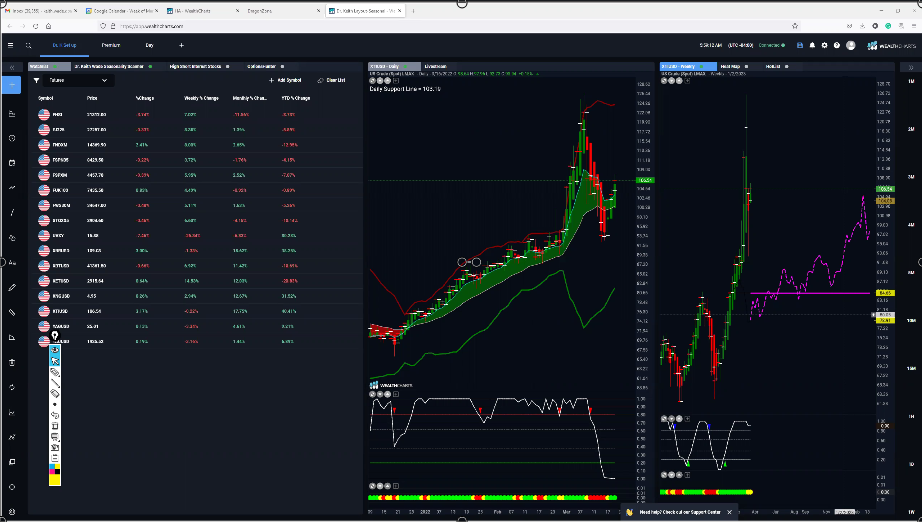Select the clock icon in left sidebar
Screen dimensions: 922x522
(x=12, y=138)
